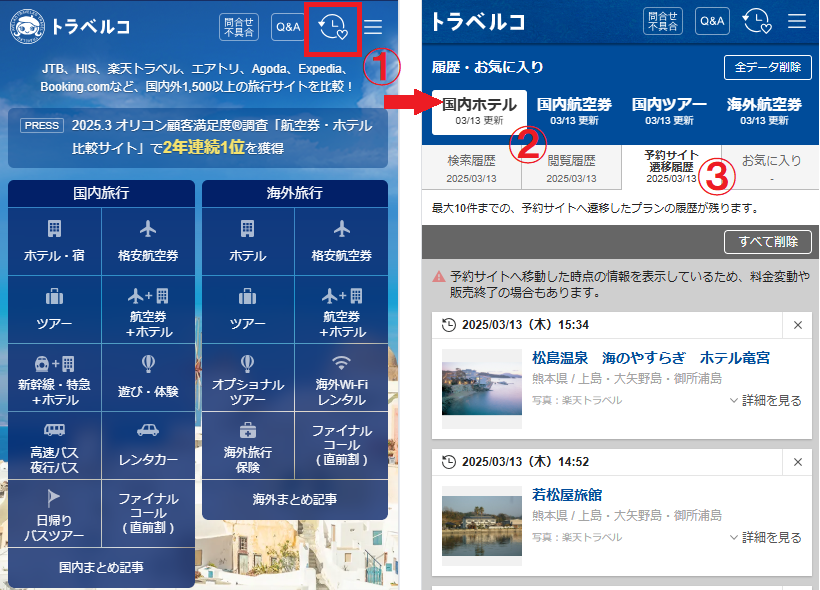Click すべて削除 button
Viewport: 820px width, 590px height.
point(767,242)
